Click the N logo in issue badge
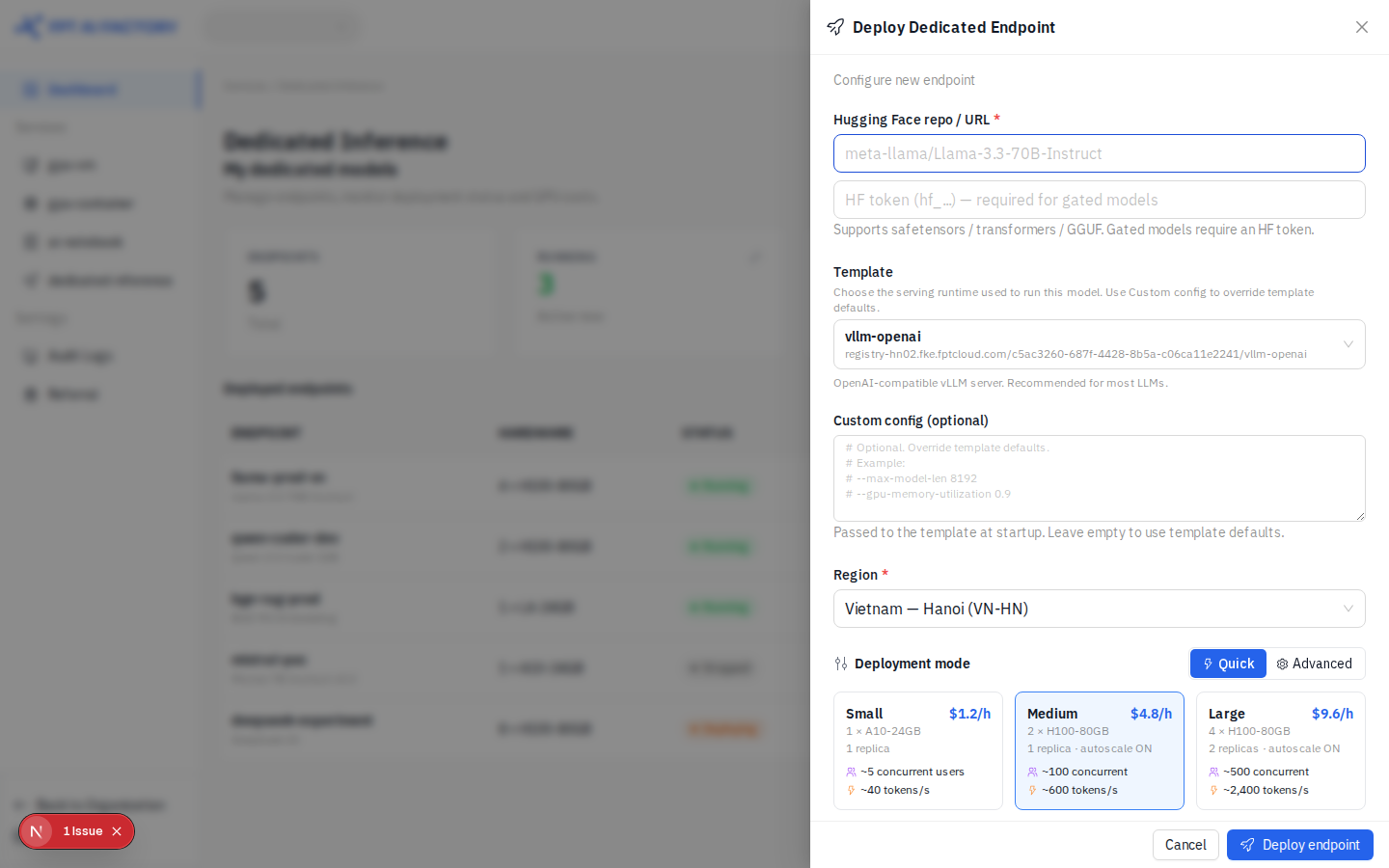This screenshot has width=1389, height=868. click(x=36, y=831)
